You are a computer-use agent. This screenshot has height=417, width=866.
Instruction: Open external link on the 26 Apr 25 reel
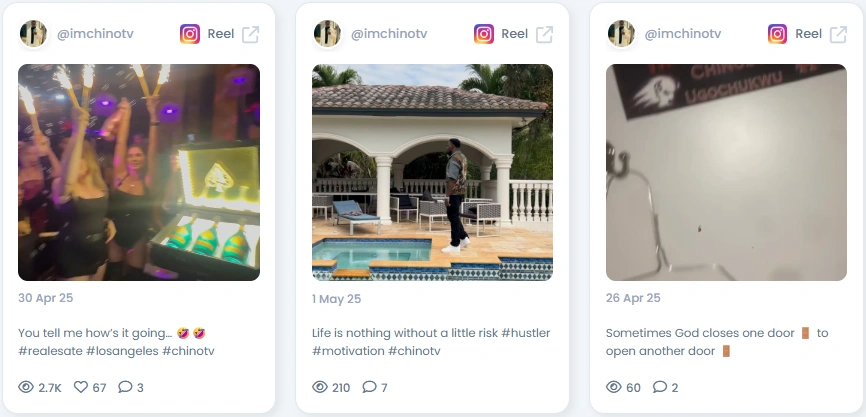(x=838, y=34)
